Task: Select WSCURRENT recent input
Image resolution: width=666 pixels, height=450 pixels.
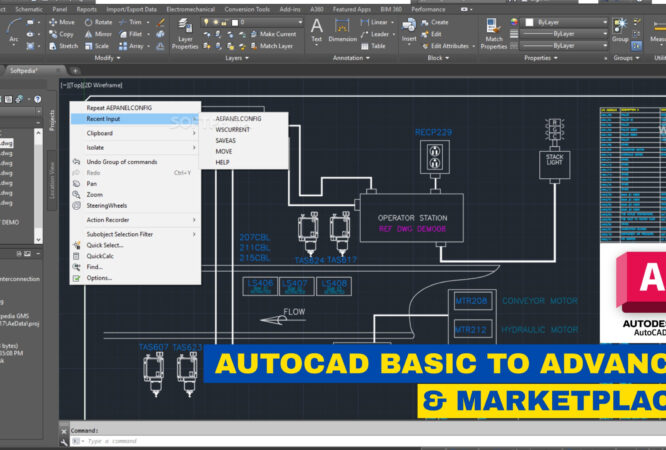Action: (x=244, y=130)
